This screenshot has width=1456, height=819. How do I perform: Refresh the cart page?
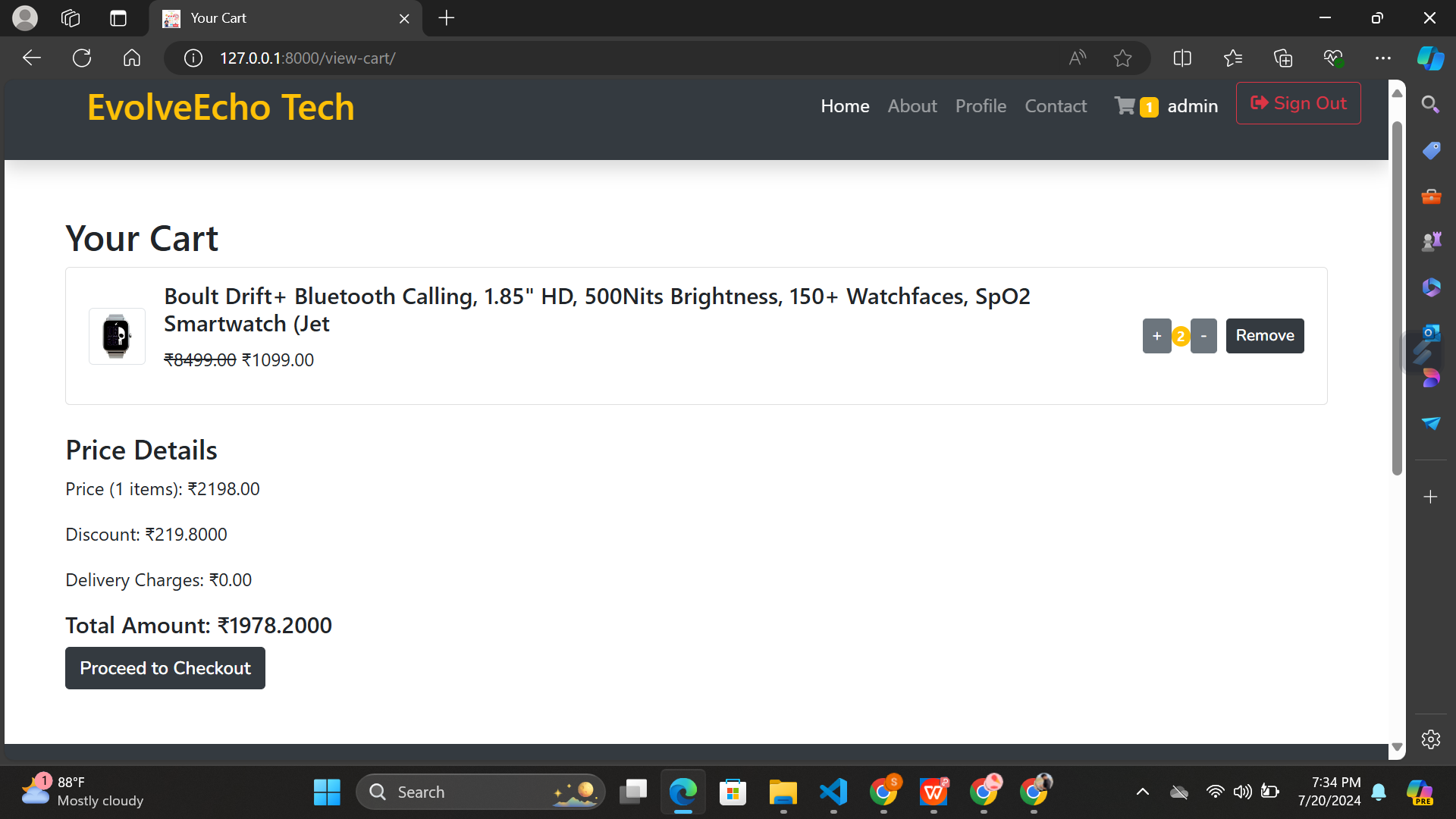pos(82,58)
